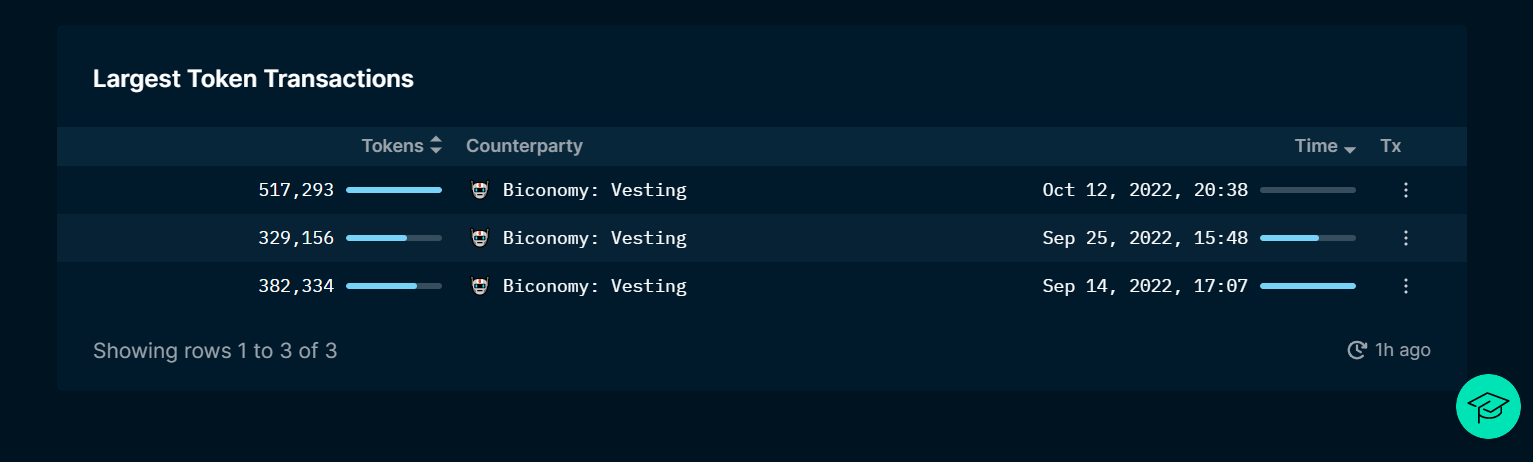Click the token bar next to 517,293
Screen dimensions: 1533x462
394,190
